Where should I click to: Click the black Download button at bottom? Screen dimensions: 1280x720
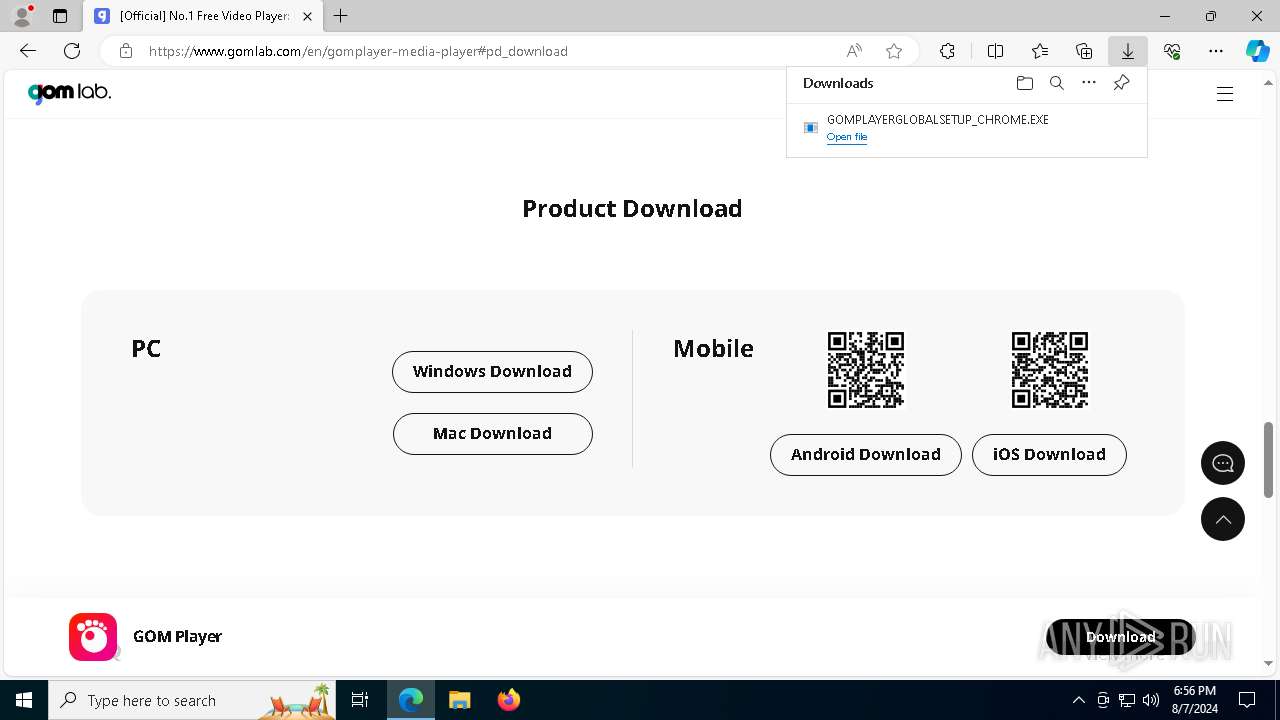[x=1120, y=637]
